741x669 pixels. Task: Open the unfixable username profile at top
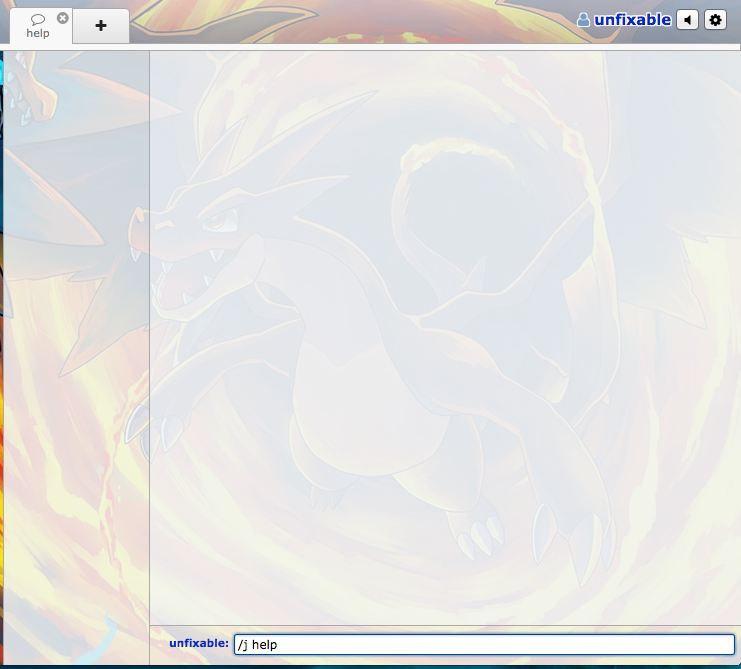point(632,20)
